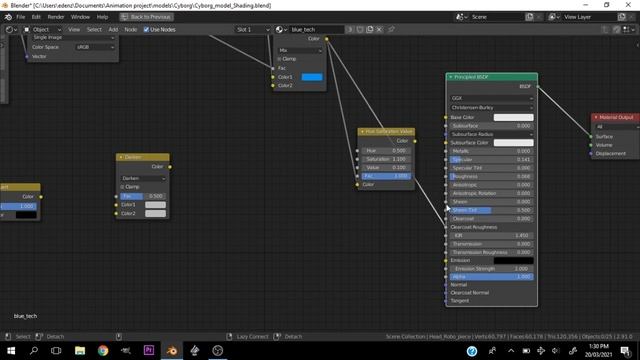Open the Edit menu
Image resolution: width=640 pixels, height=360 pixels.
[x=36, y=17]
